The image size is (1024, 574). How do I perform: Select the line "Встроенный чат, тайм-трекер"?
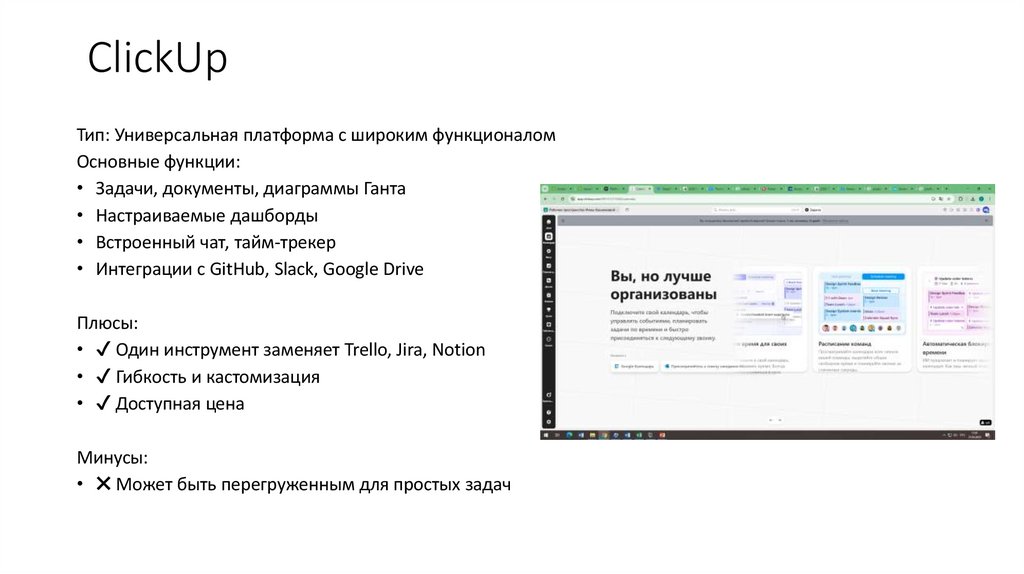click(216, 242)
